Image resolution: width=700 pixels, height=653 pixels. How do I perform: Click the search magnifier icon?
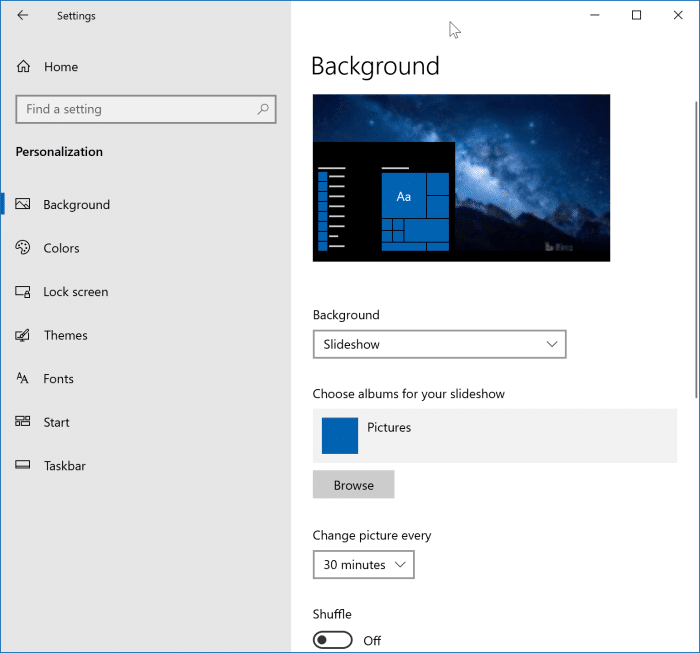pos(263,109)
